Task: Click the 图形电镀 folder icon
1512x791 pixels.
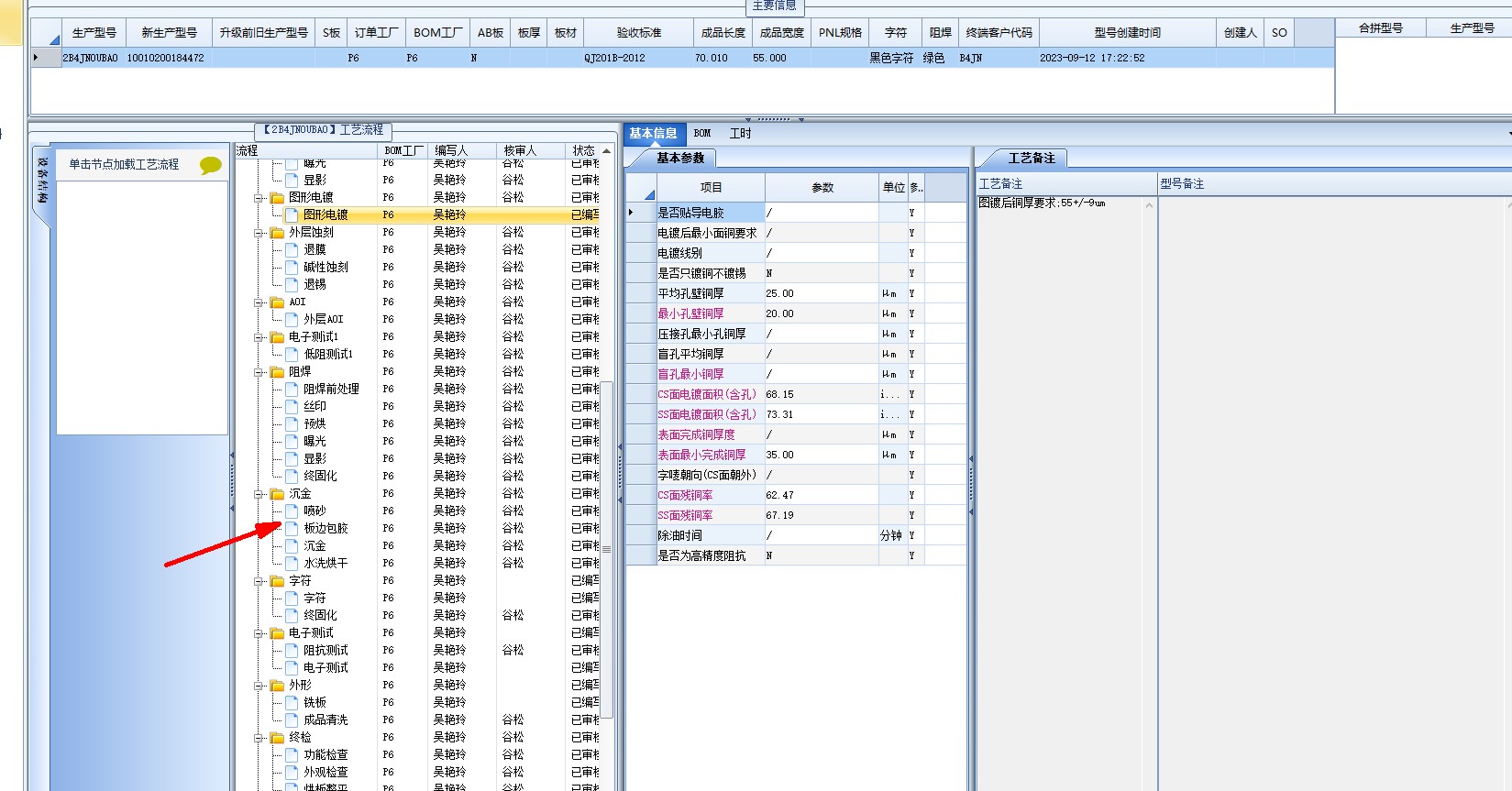Action: [277, 197]
